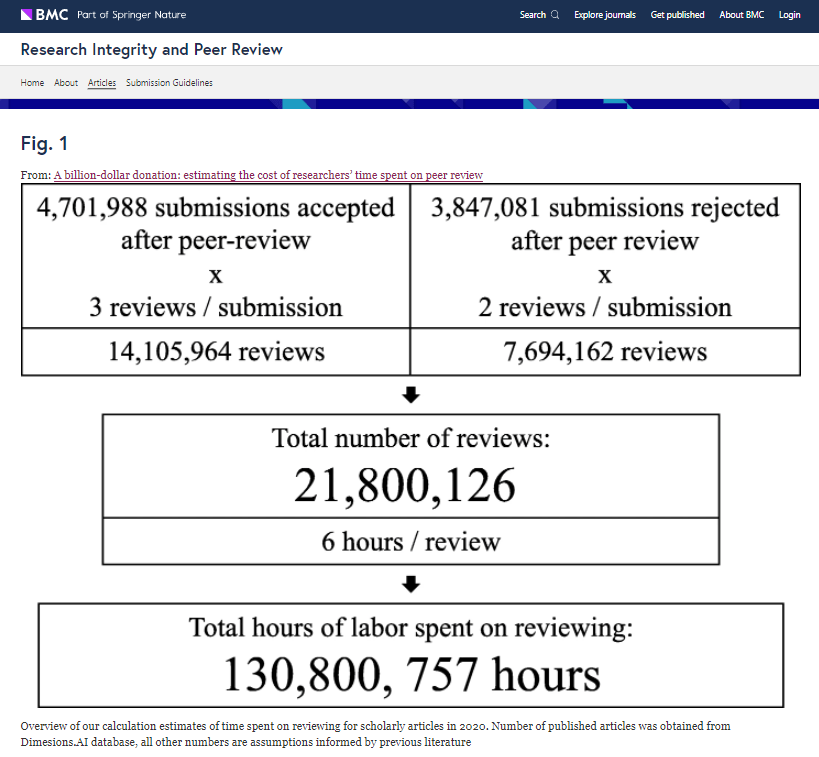Click the submissions rejected box in the figure
The width and height of the screenshot is (819, 757).
[x=604, y=256]
